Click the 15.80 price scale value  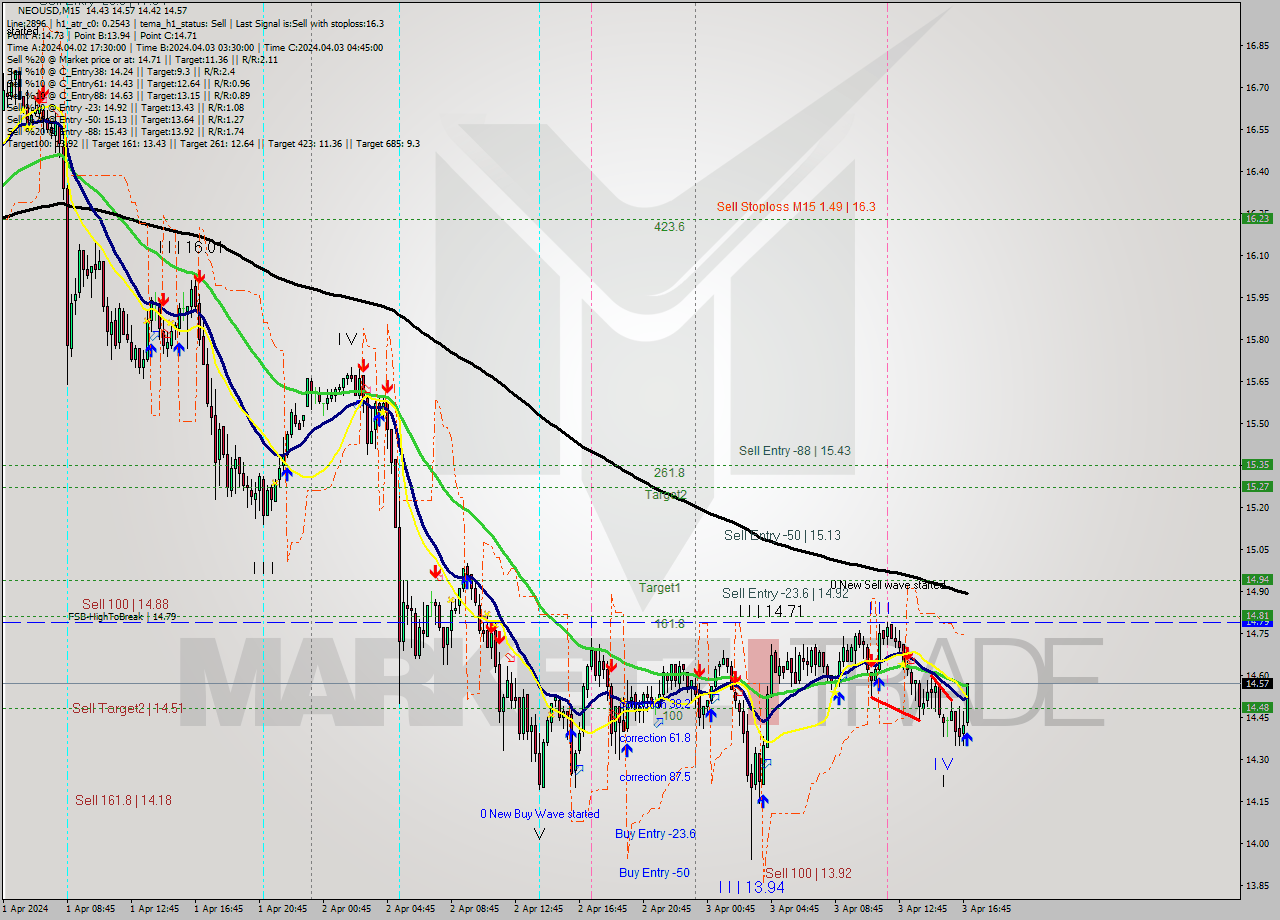[x=1257, y=340]
